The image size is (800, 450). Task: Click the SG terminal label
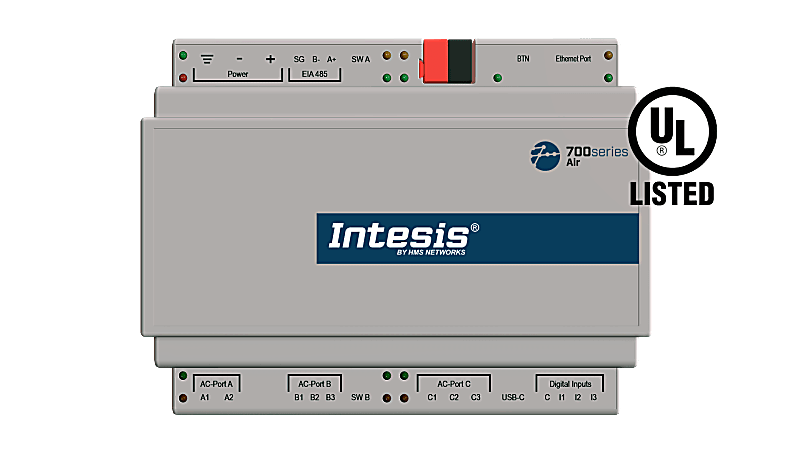pos(299,59)
